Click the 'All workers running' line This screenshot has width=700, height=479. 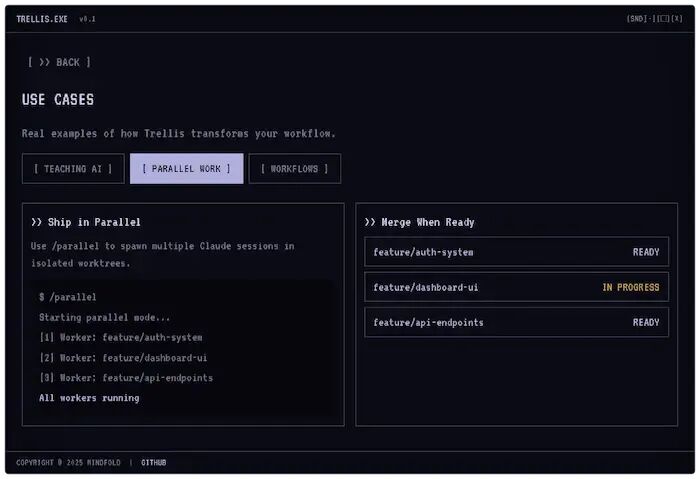[x=89, y=398]
